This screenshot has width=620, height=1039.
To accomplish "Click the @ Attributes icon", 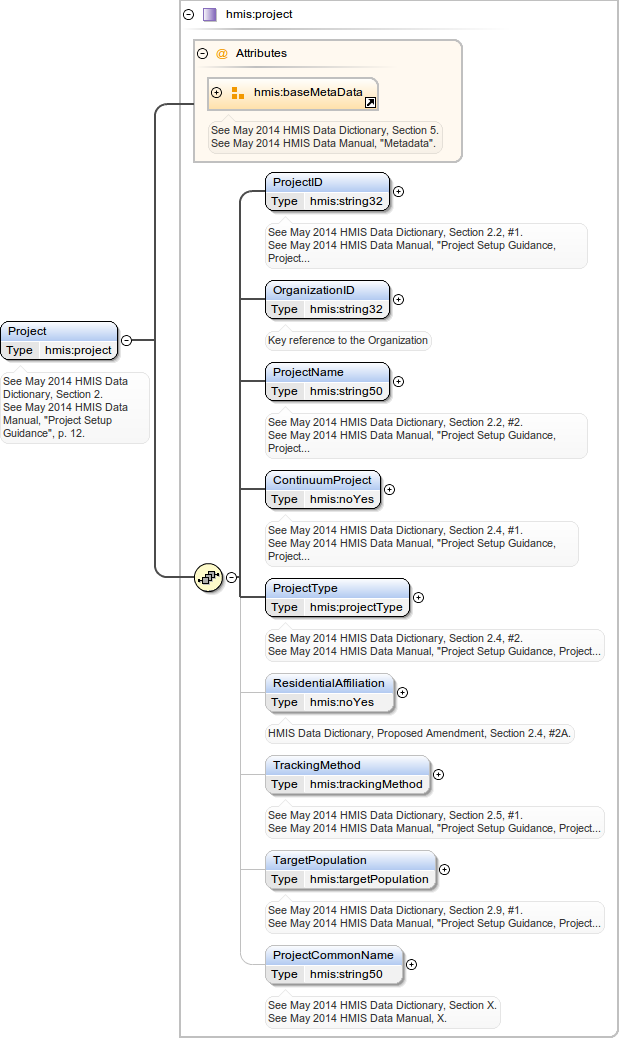I will tap(222, 54).
